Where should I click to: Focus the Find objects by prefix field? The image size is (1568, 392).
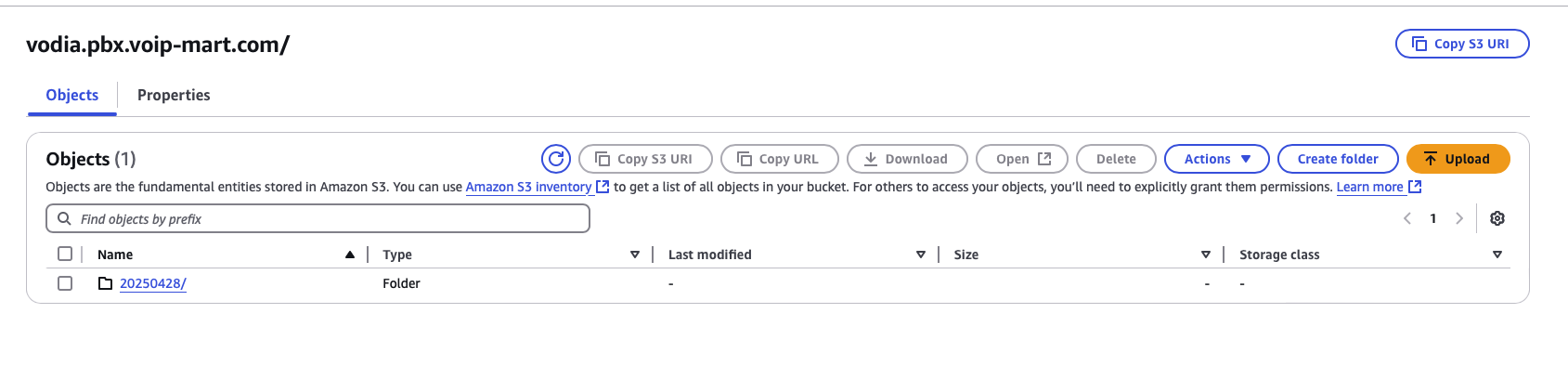317,218
